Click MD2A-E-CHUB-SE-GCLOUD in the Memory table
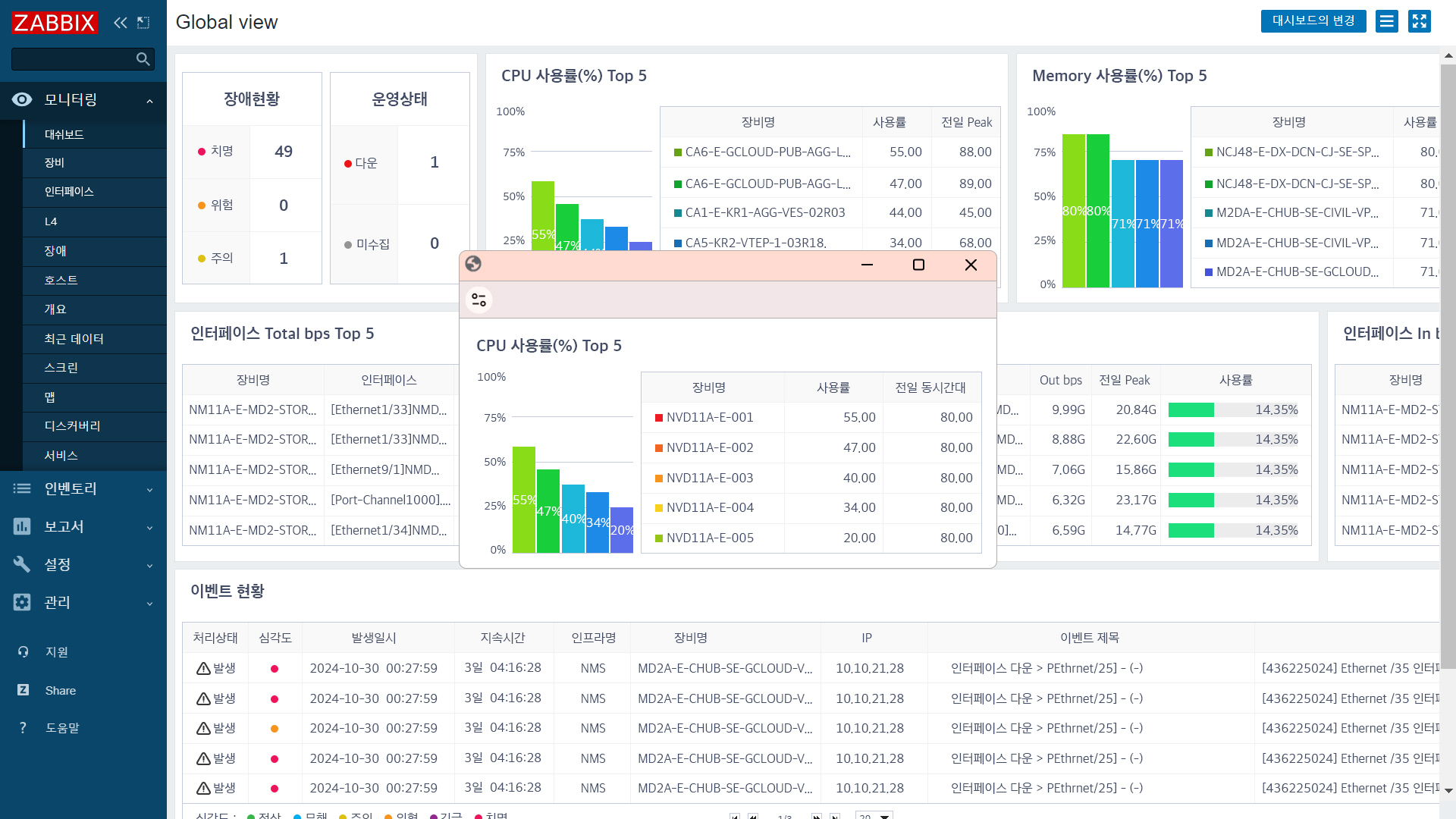The image size is (1456, 819). click(x=1298, y=272)
